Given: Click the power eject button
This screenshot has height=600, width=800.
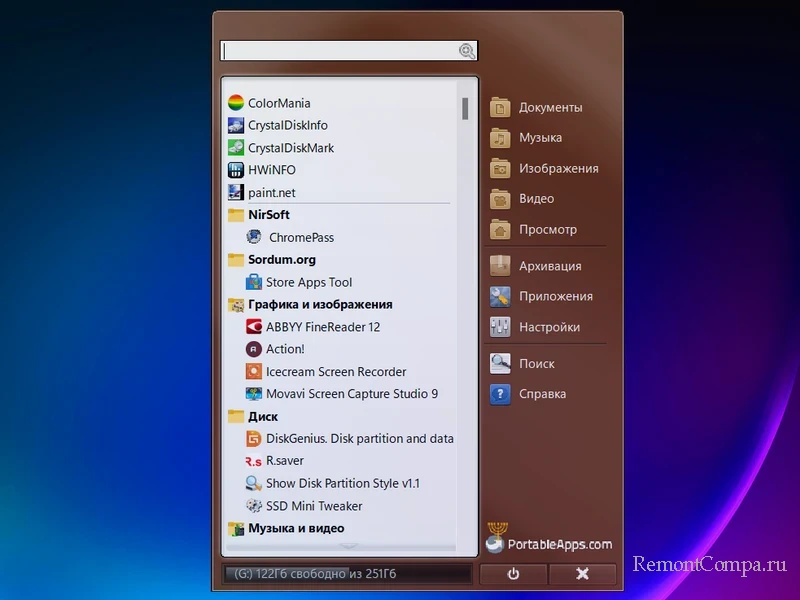Looking at the screenshot, I should (x=513, y=574).
